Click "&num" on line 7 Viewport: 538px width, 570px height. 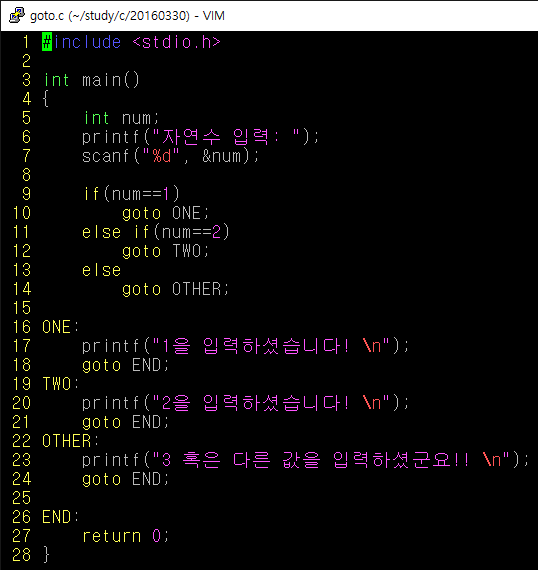[x=221, y=156]
